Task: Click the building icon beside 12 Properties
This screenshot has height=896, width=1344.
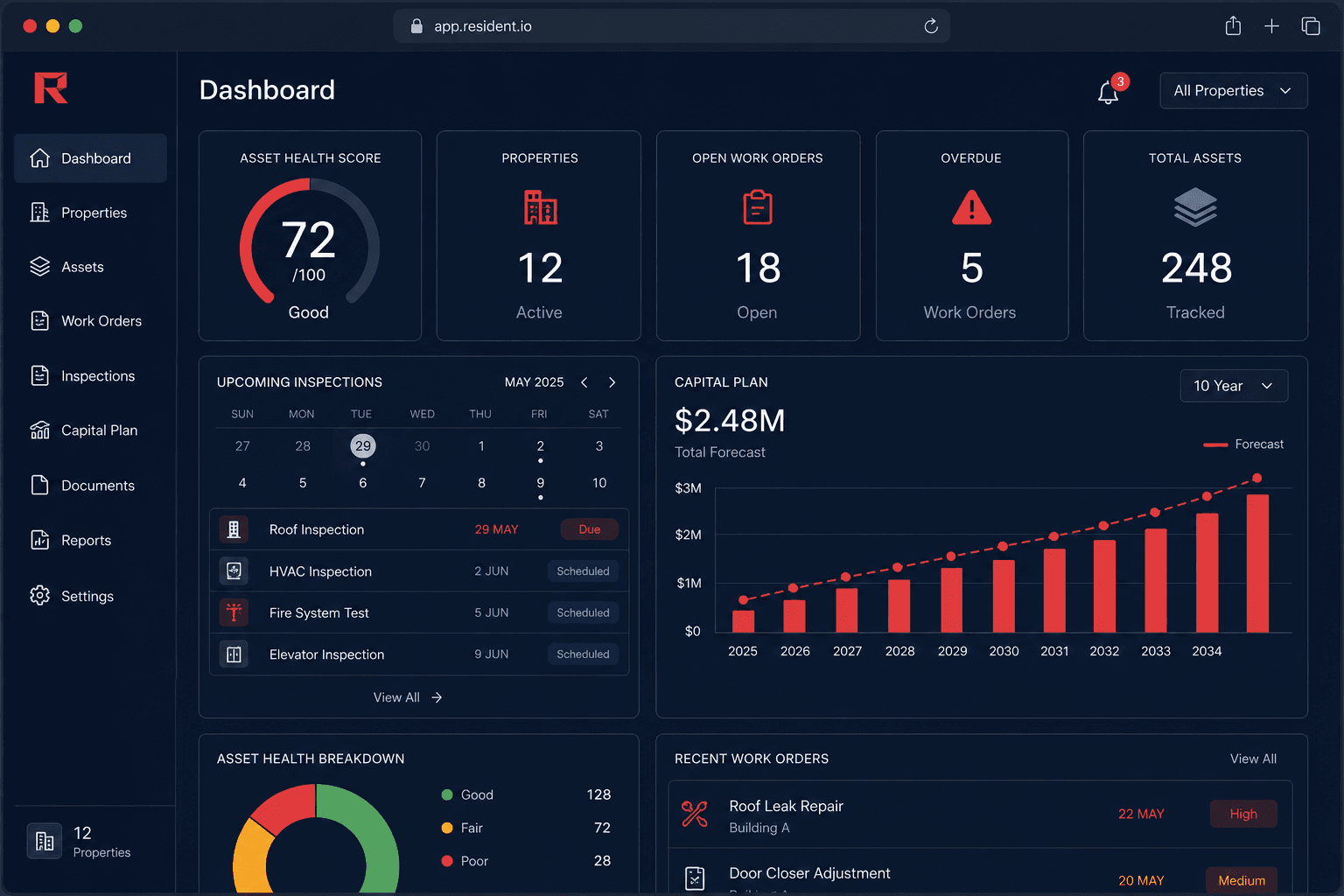Action: coord(45,842)
